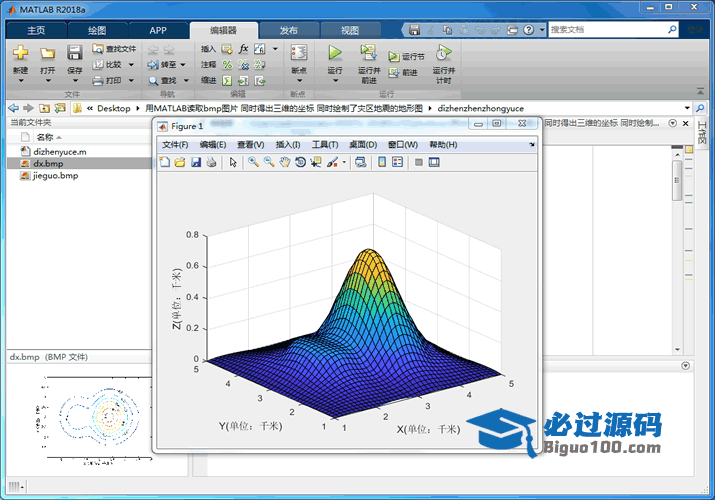
Task: Open the dropdown under 新建
Action: (21, 81)
